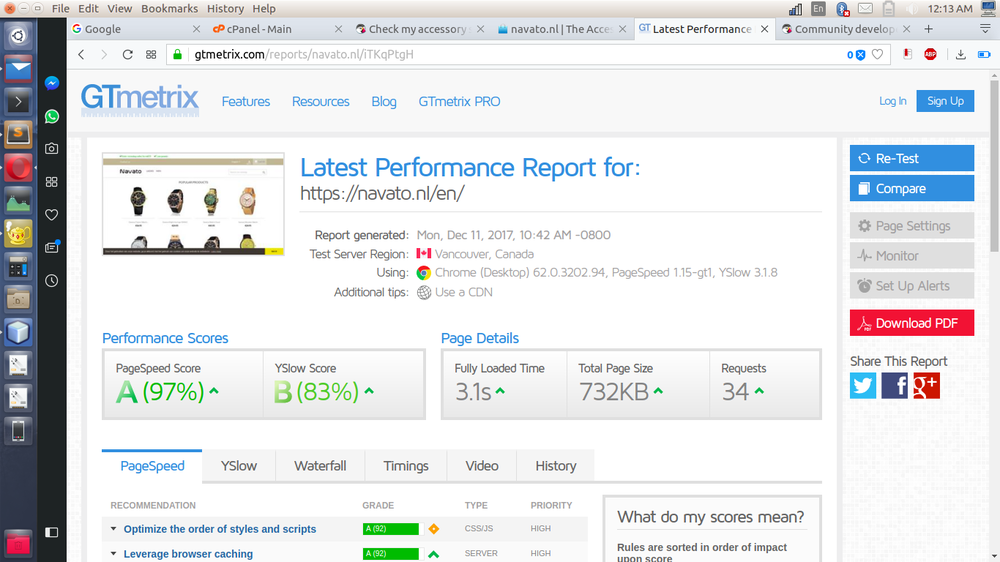Open the terminal launcher icon
Viewport: 1000px width, 562px height.
coord(18,101)
